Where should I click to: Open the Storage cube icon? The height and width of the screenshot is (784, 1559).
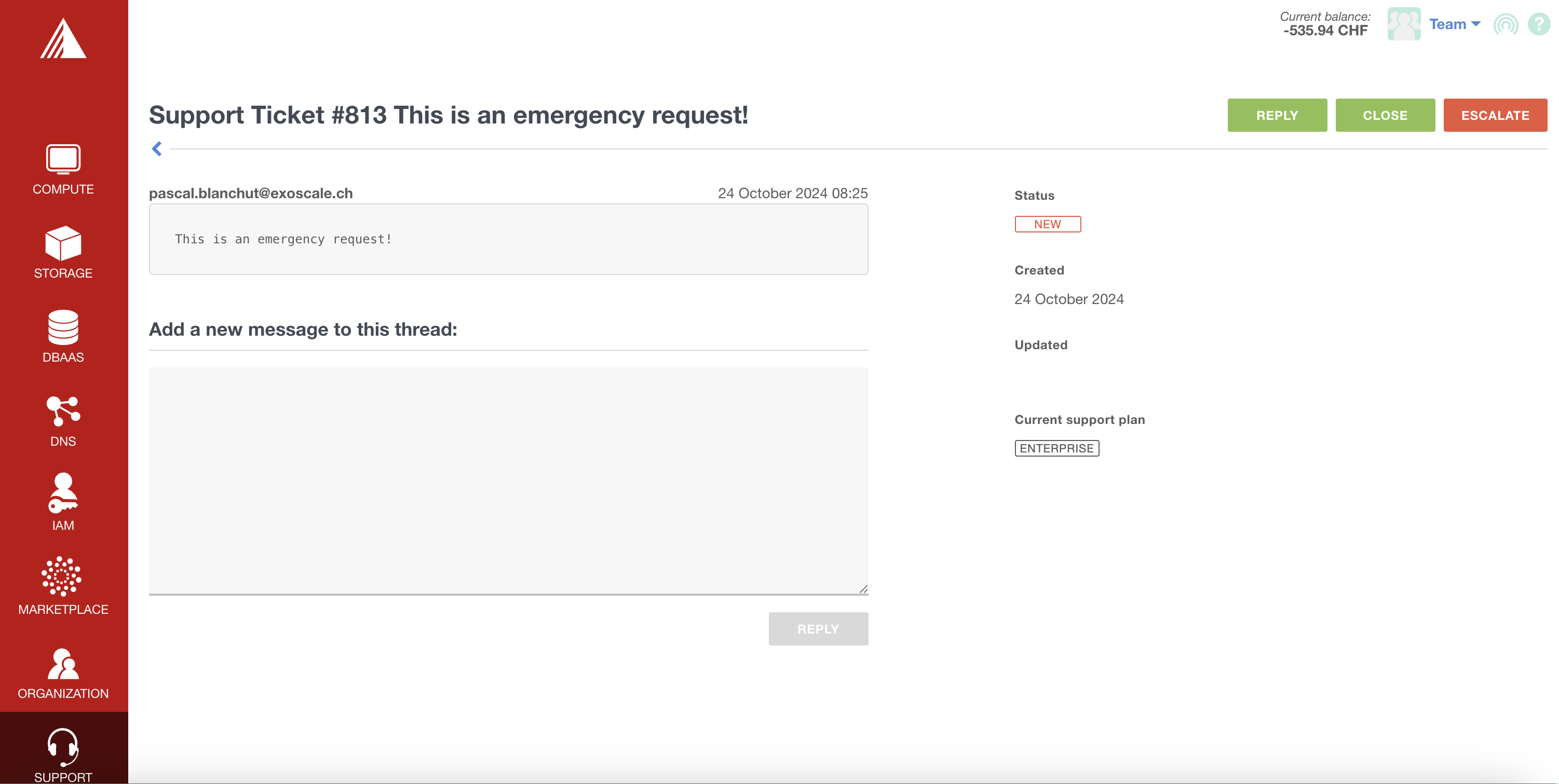click(x=63, y=243)
